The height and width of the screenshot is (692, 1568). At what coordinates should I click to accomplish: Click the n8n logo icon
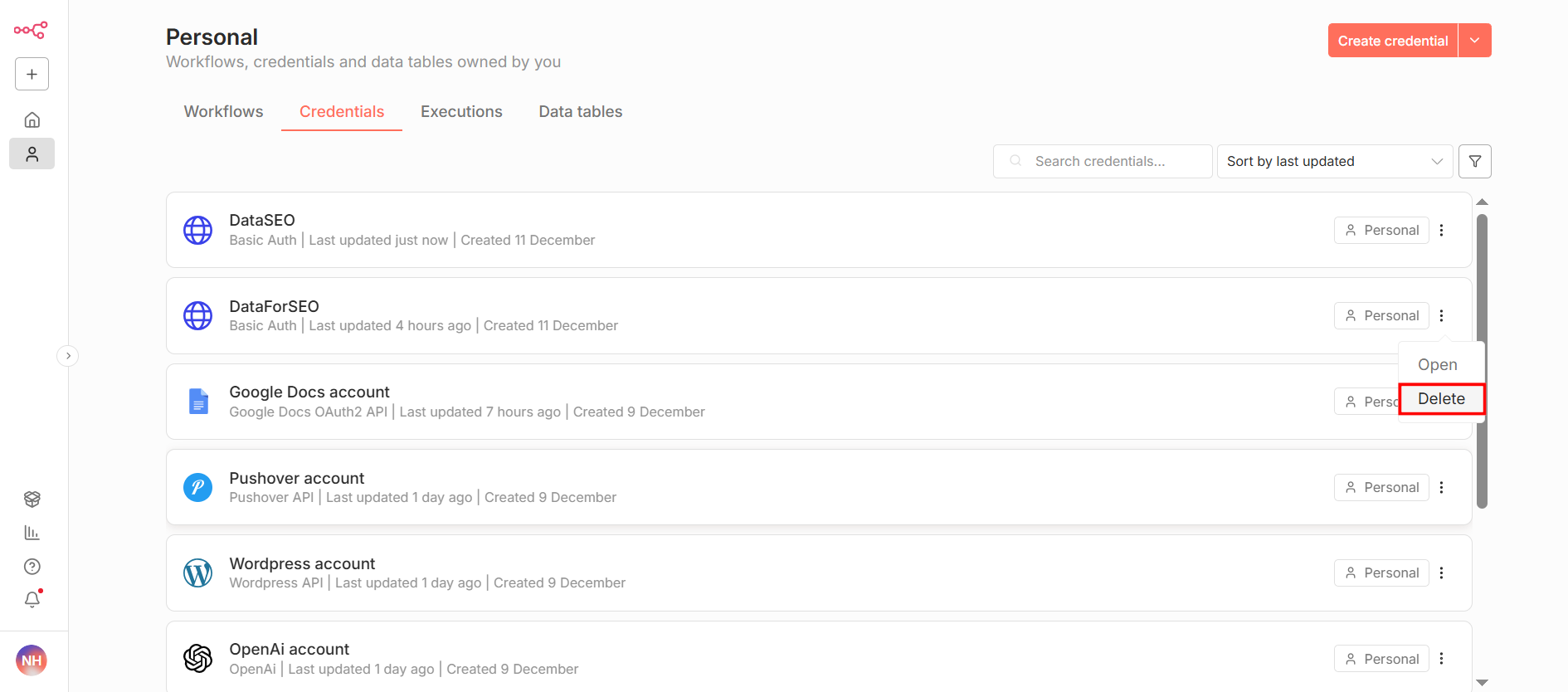(31, 31)
